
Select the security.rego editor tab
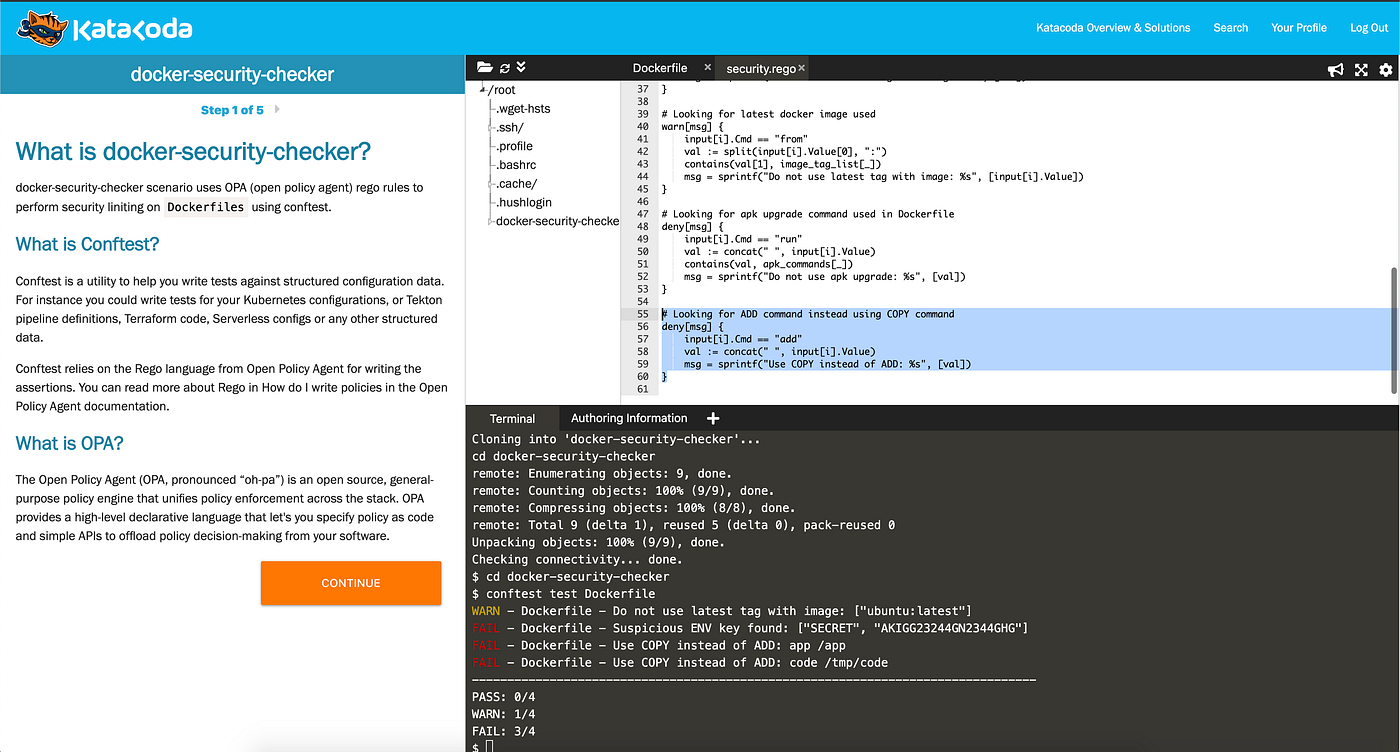click(x=762, y=68)
